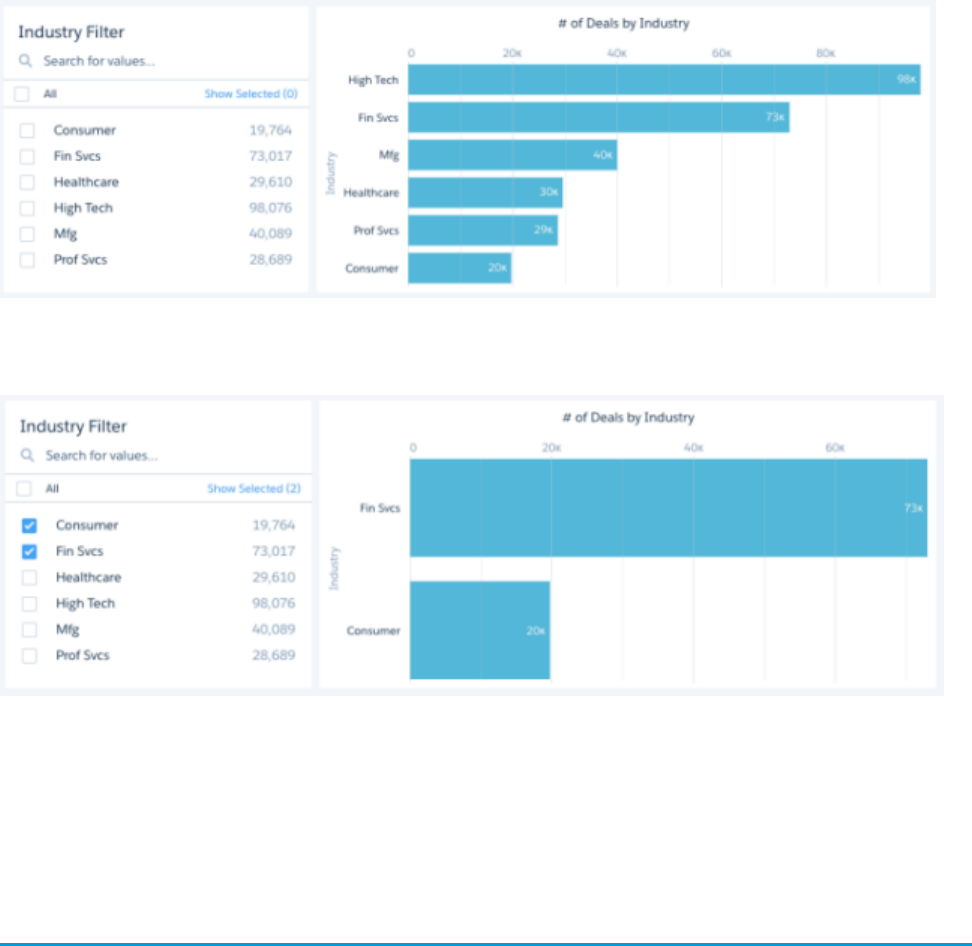This screenshot has height=946, width=972.
Task: Open the 'Show Selected (0)' link
Action: tap(251, 94)
